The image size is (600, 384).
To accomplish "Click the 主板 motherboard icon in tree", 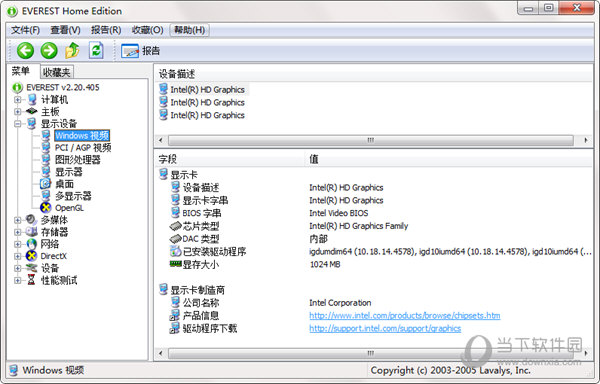I will click(x=32, y=111).
